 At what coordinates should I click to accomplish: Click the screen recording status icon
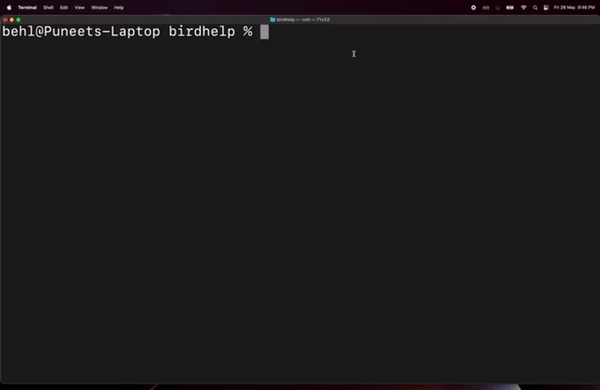[473, 8]
